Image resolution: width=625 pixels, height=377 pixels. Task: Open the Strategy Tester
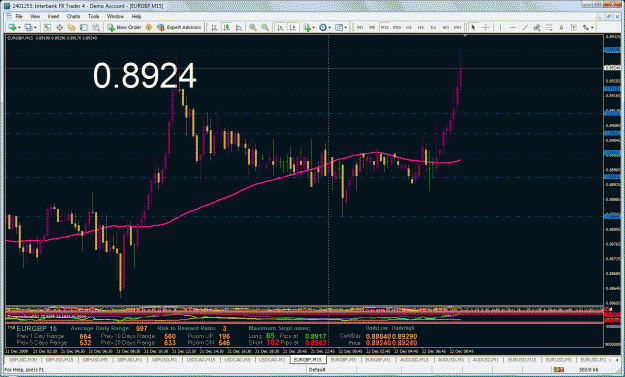[96, 27]
